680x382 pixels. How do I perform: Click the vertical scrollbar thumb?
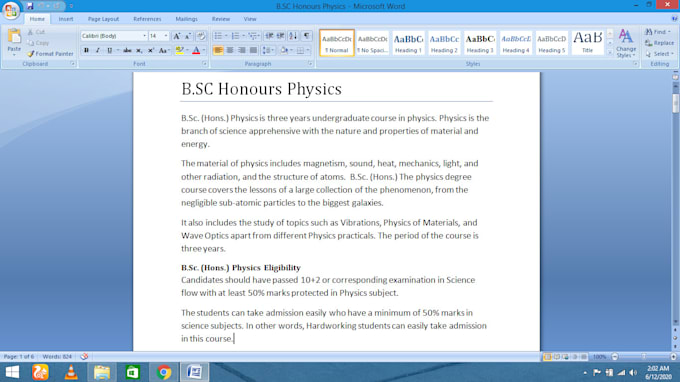675,103
